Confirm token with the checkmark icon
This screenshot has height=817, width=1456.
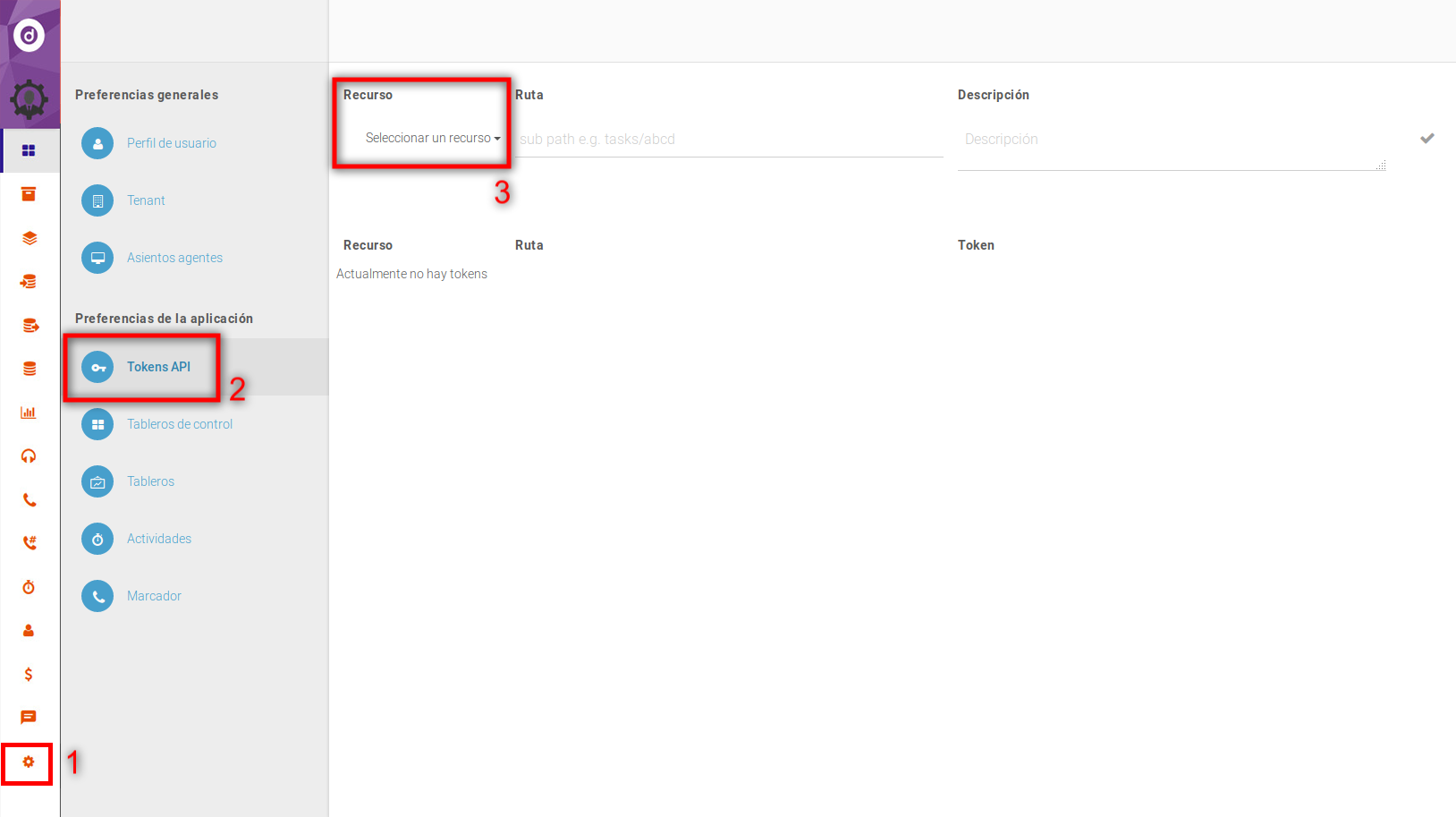tap(1426, 139)
